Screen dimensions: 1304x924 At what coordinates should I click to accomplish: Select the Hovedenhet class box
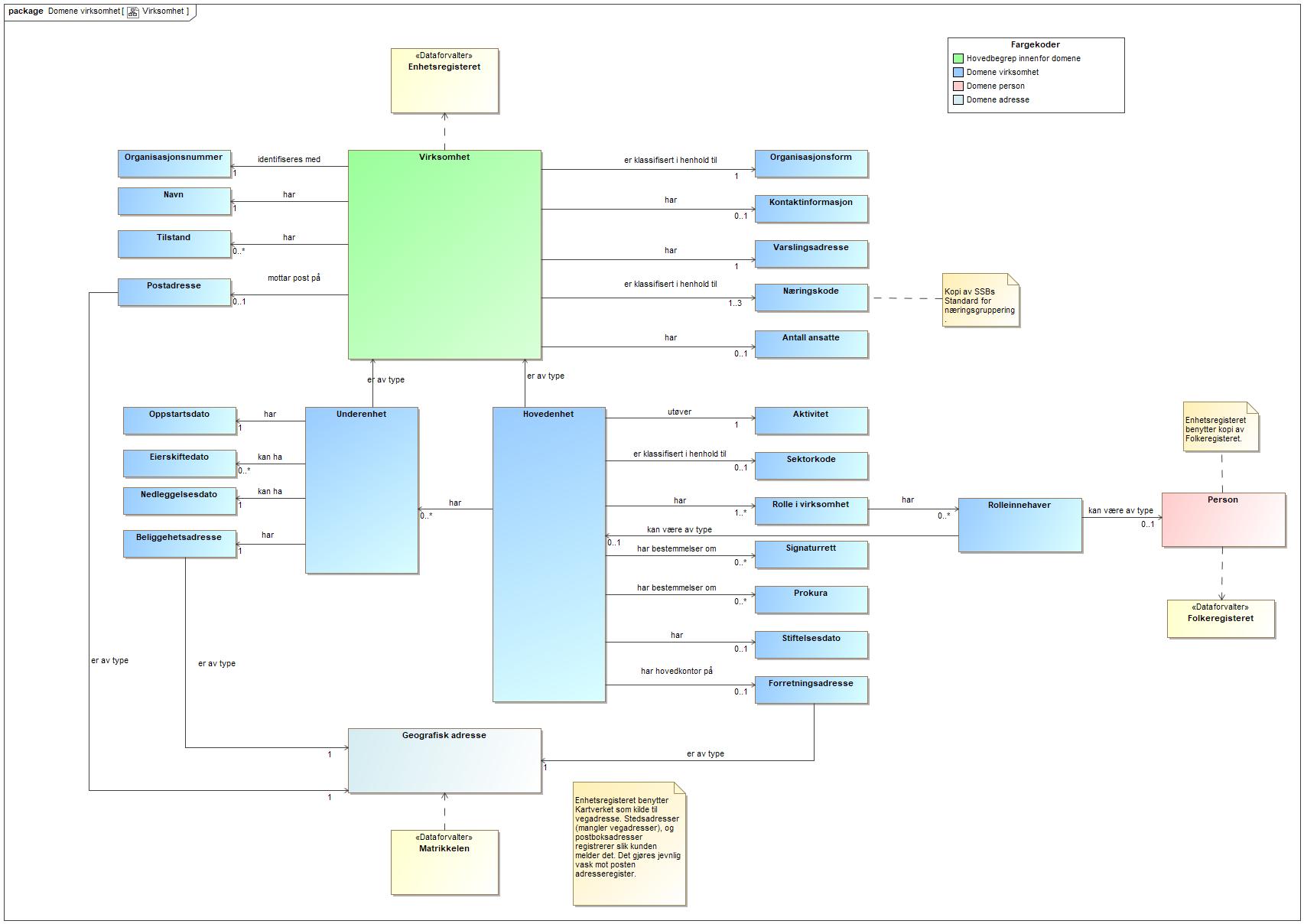548,554
